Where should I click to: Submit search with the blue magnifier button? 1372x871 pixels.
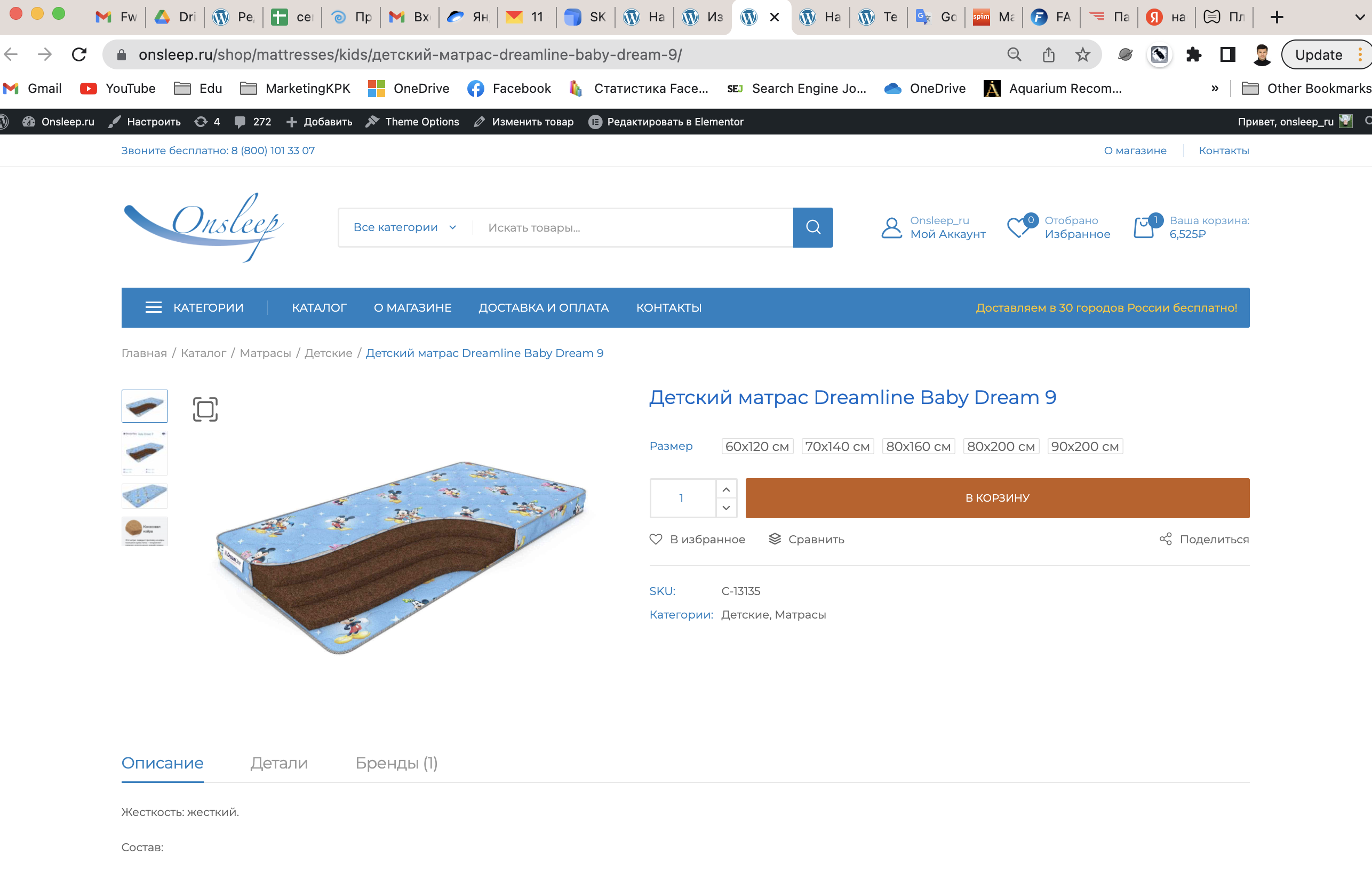tap(813, 227)
